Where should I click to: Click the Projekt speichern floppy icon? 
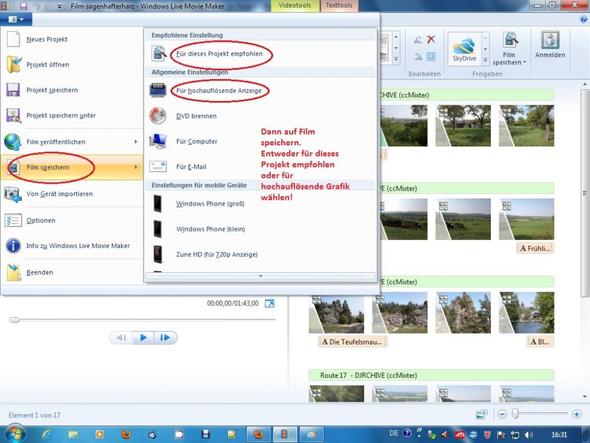13,90
